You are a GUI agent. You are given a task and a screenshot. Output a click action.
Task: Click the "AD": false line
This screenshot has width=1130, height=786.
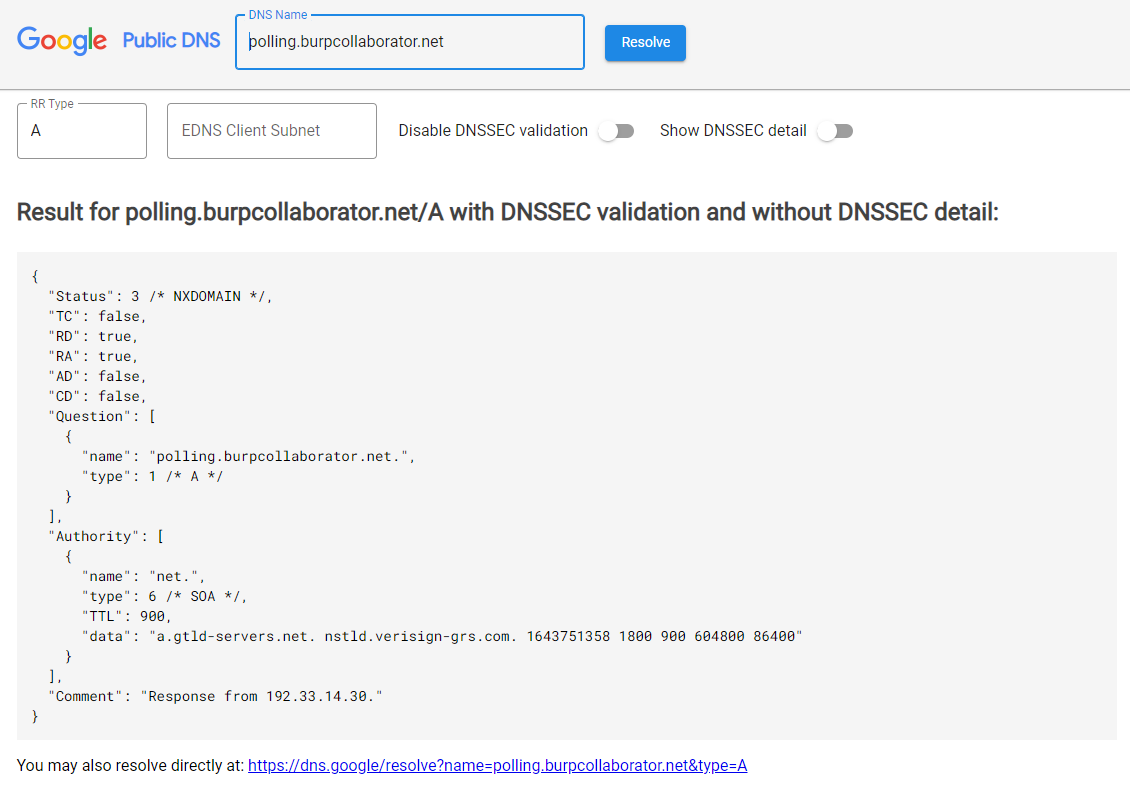[x=97, y=376]
